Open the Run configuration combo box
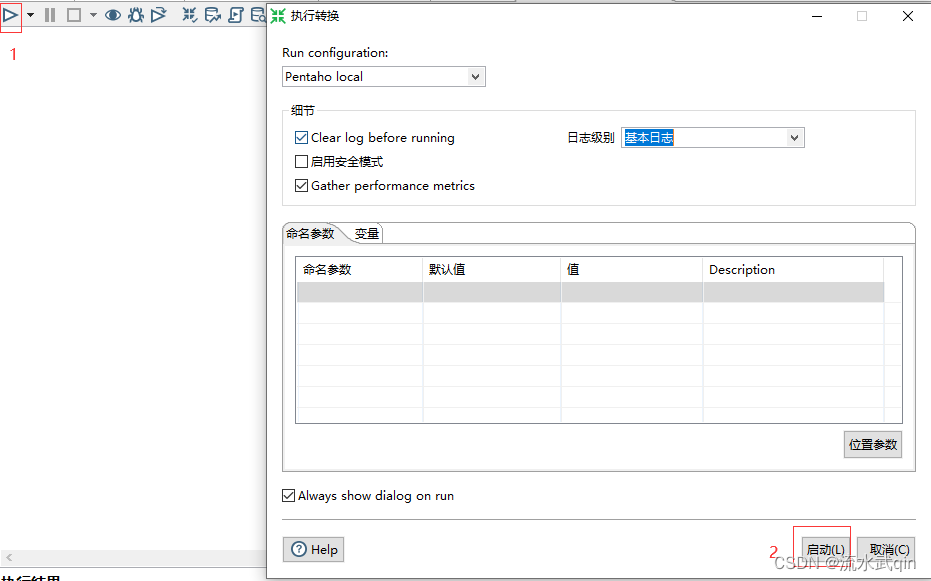 point(384,77)
